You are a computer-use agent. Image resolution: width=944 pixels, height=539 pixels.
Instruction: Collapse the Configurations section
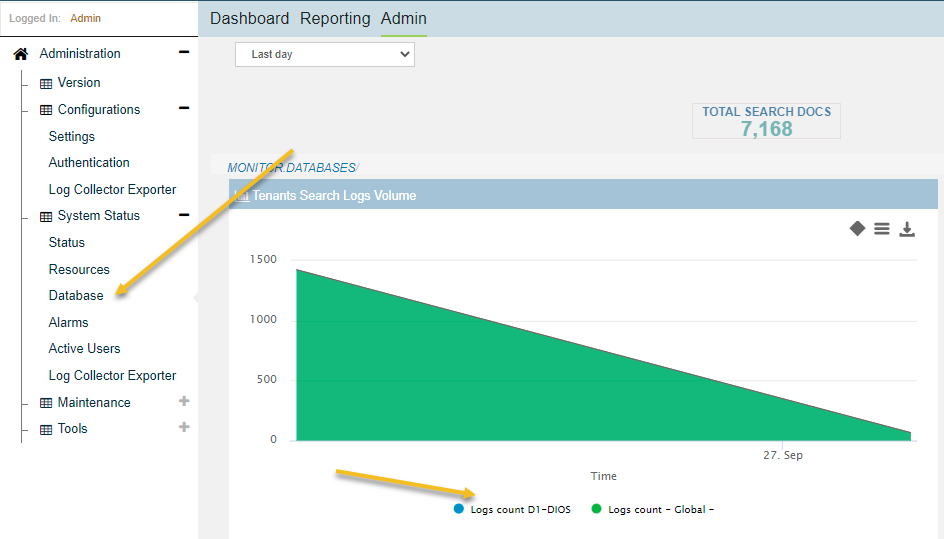184,108
